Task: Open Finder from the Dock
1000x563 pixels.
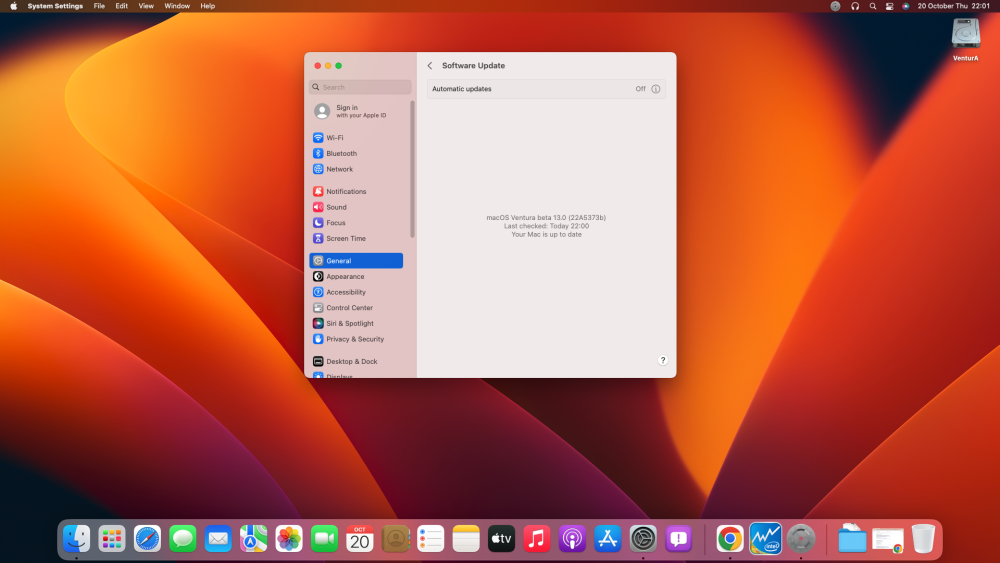Action: (77, 539)
